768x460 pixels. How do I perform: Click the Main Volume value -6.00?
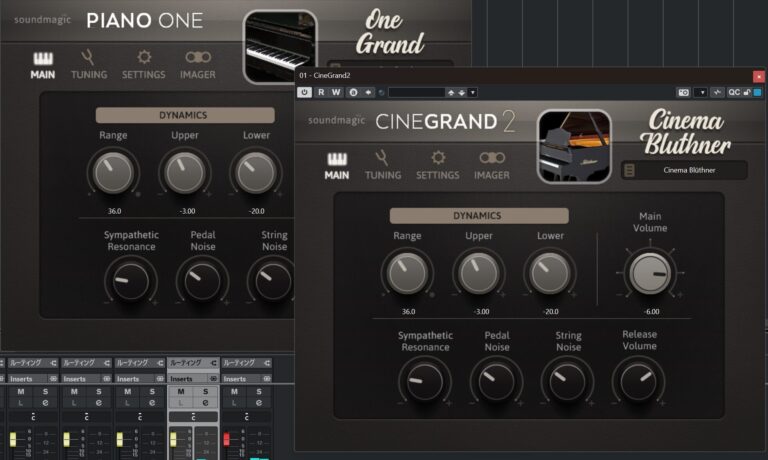pos(651,312)
